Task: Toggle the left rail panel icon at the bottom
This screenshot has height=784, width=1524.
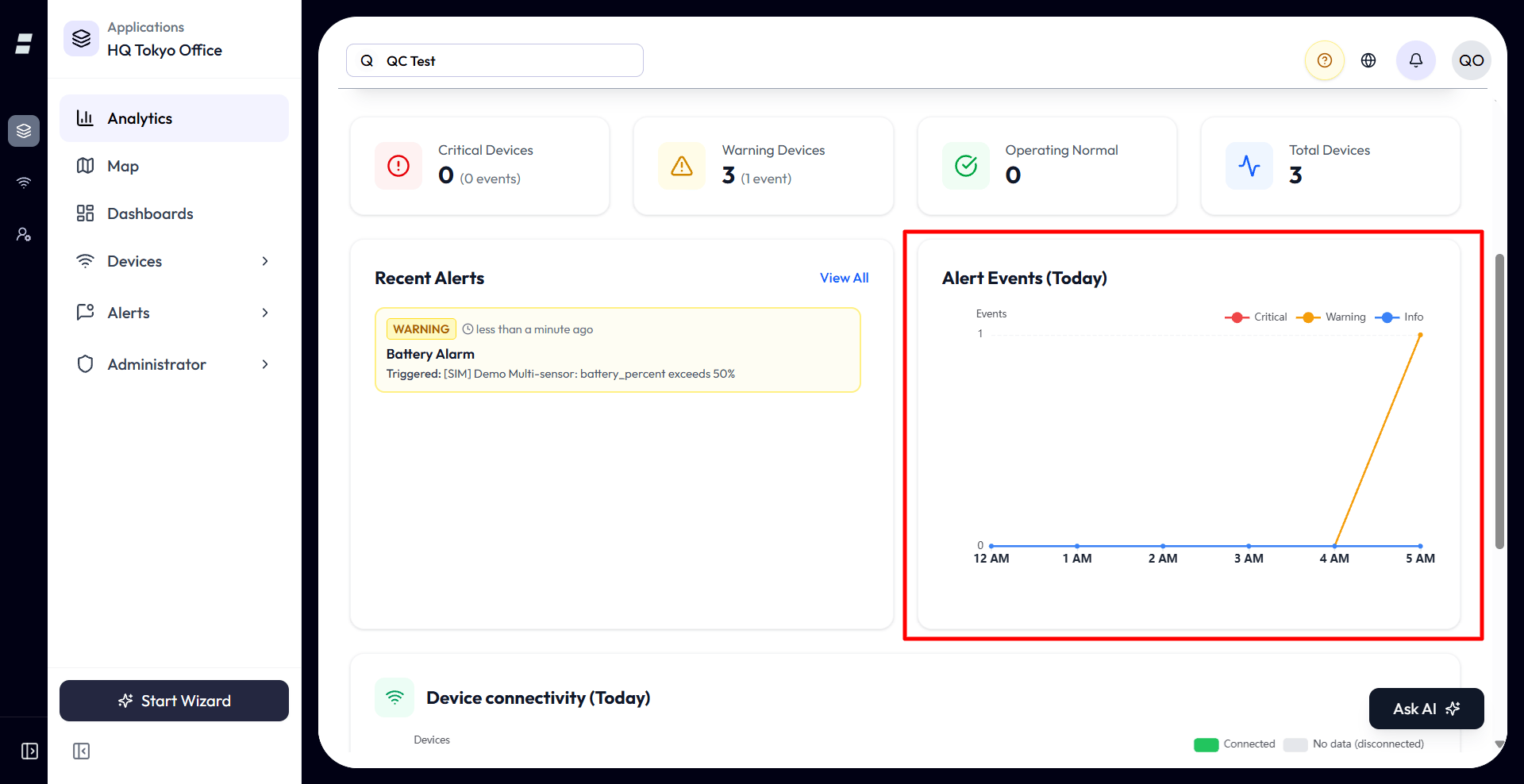Action: coord(29,751)
